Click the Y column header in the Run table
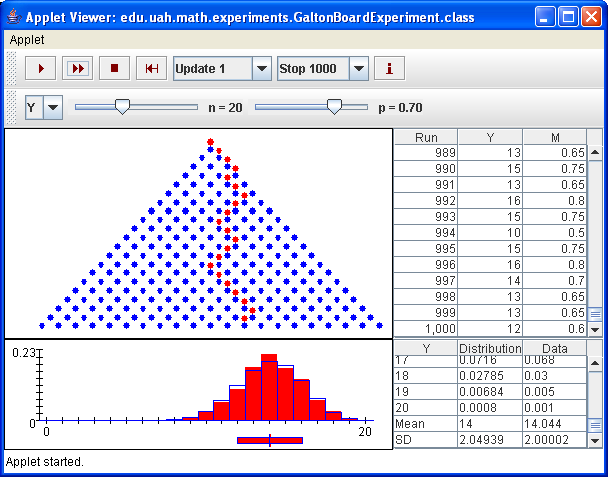Screen dimensions: 608x477 click(x=490, y=137)
